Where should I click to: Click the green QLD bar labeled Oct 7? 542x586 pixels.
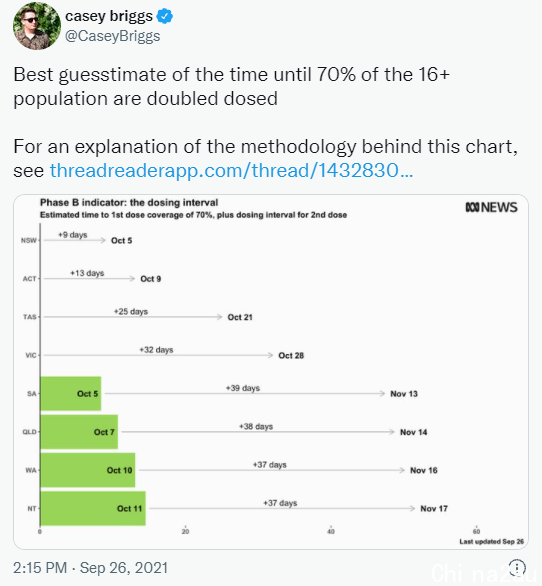pos(79,432)
